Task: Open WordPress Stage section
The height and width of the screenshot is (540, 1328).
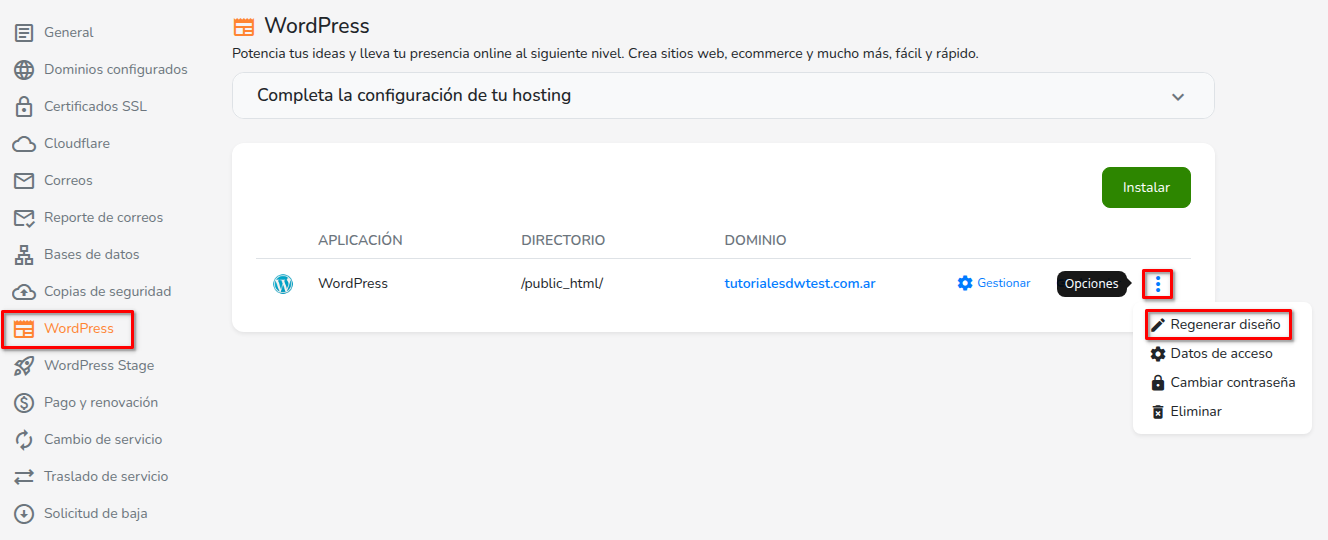Action: click(x=99, y=366)
